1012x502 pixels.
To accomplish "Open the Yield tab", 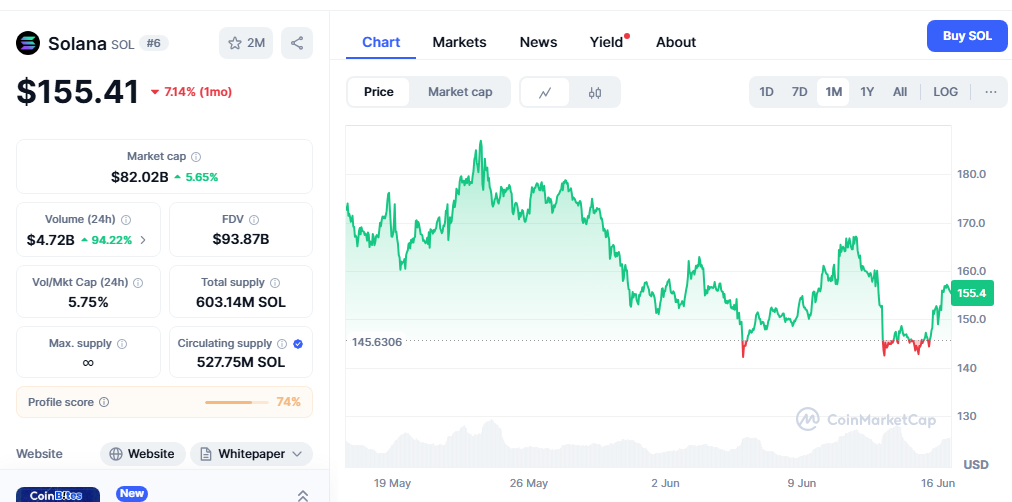I will point(606,42).
